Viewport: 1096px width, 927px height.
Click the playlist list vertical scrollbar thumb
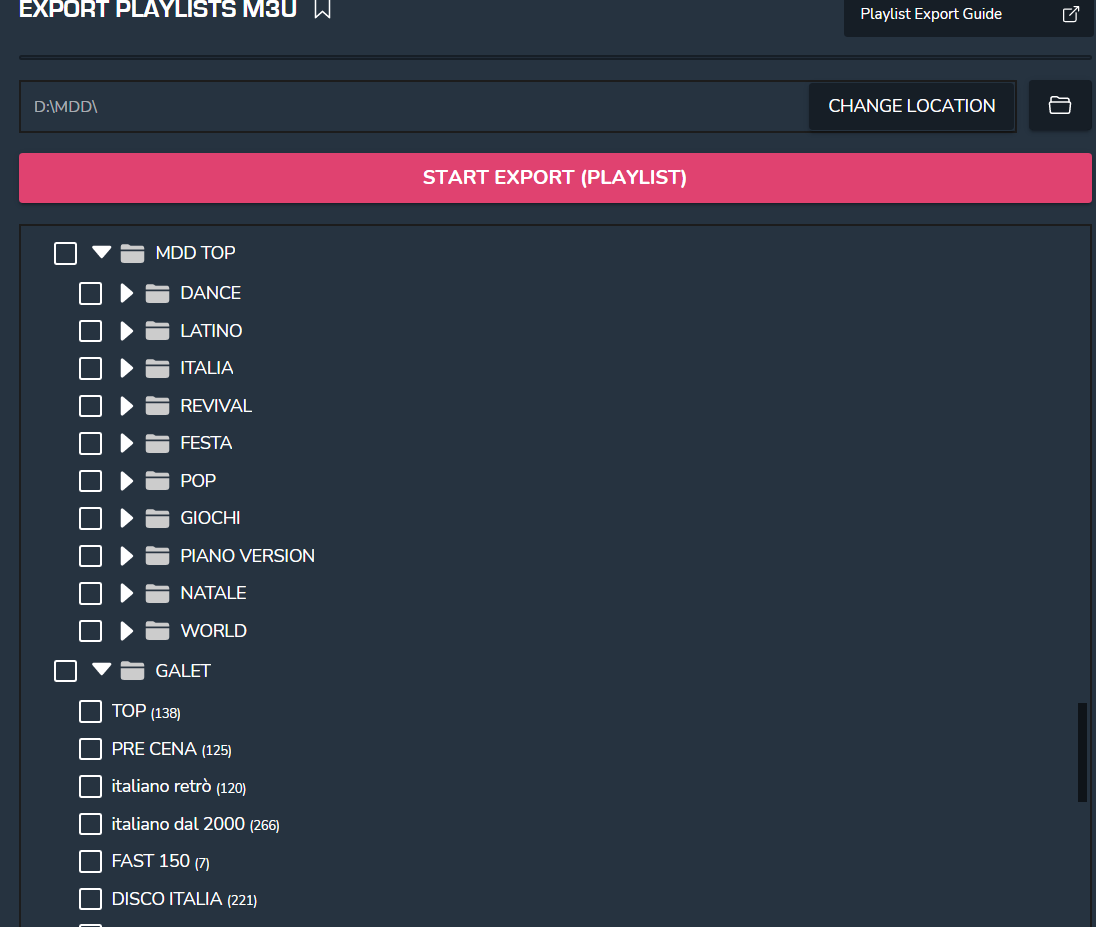pyautogui.click(x=1082, y=752)
